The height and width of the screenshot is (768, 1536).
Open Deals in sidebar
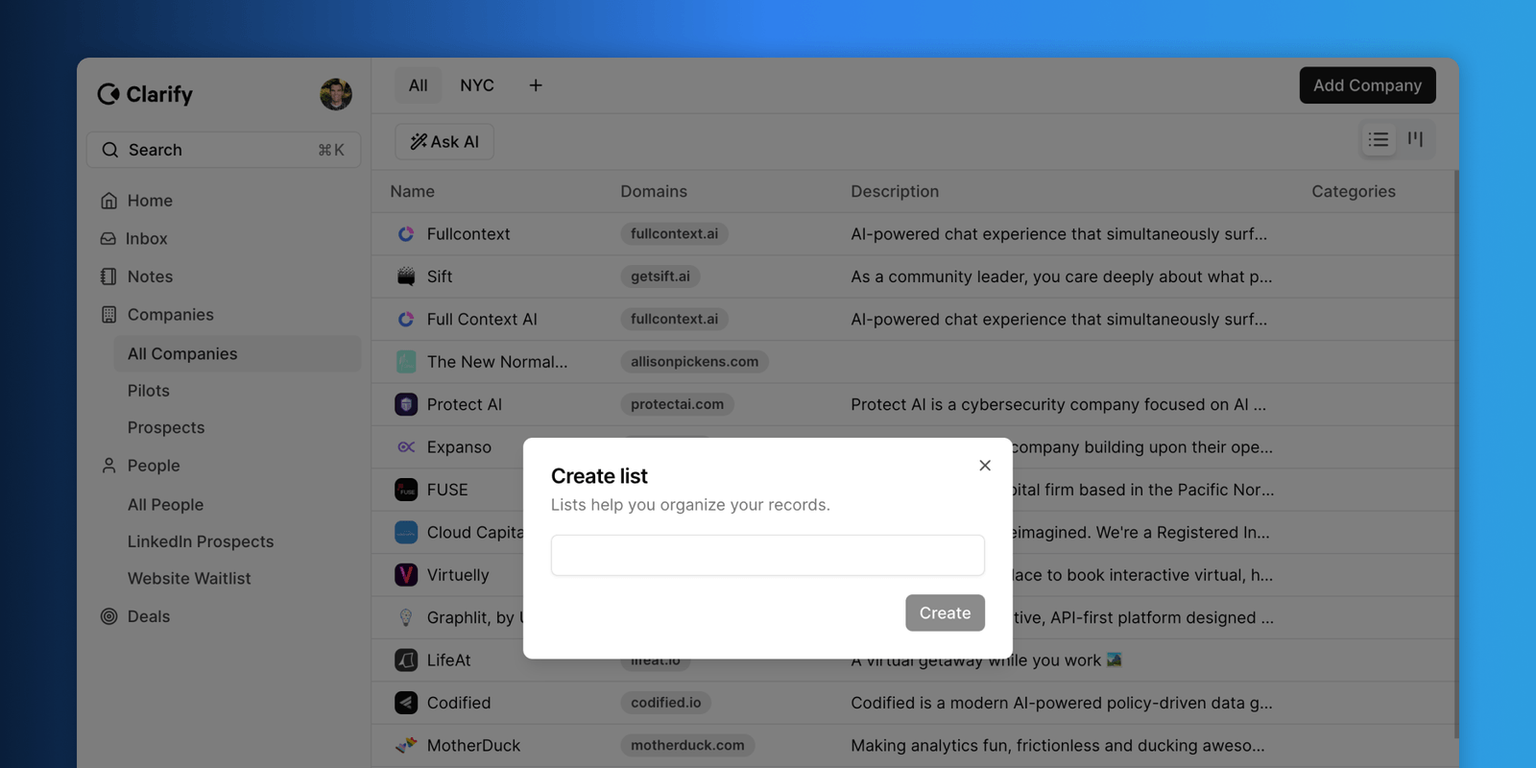[x=148, y=617]
